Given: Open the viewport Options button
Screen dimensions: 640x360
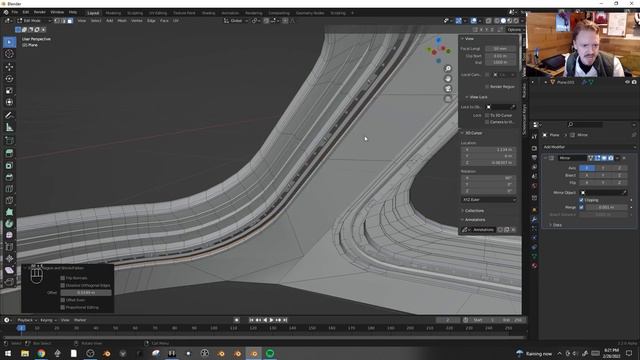Looking at the screenshot, I should click(514, 29).
